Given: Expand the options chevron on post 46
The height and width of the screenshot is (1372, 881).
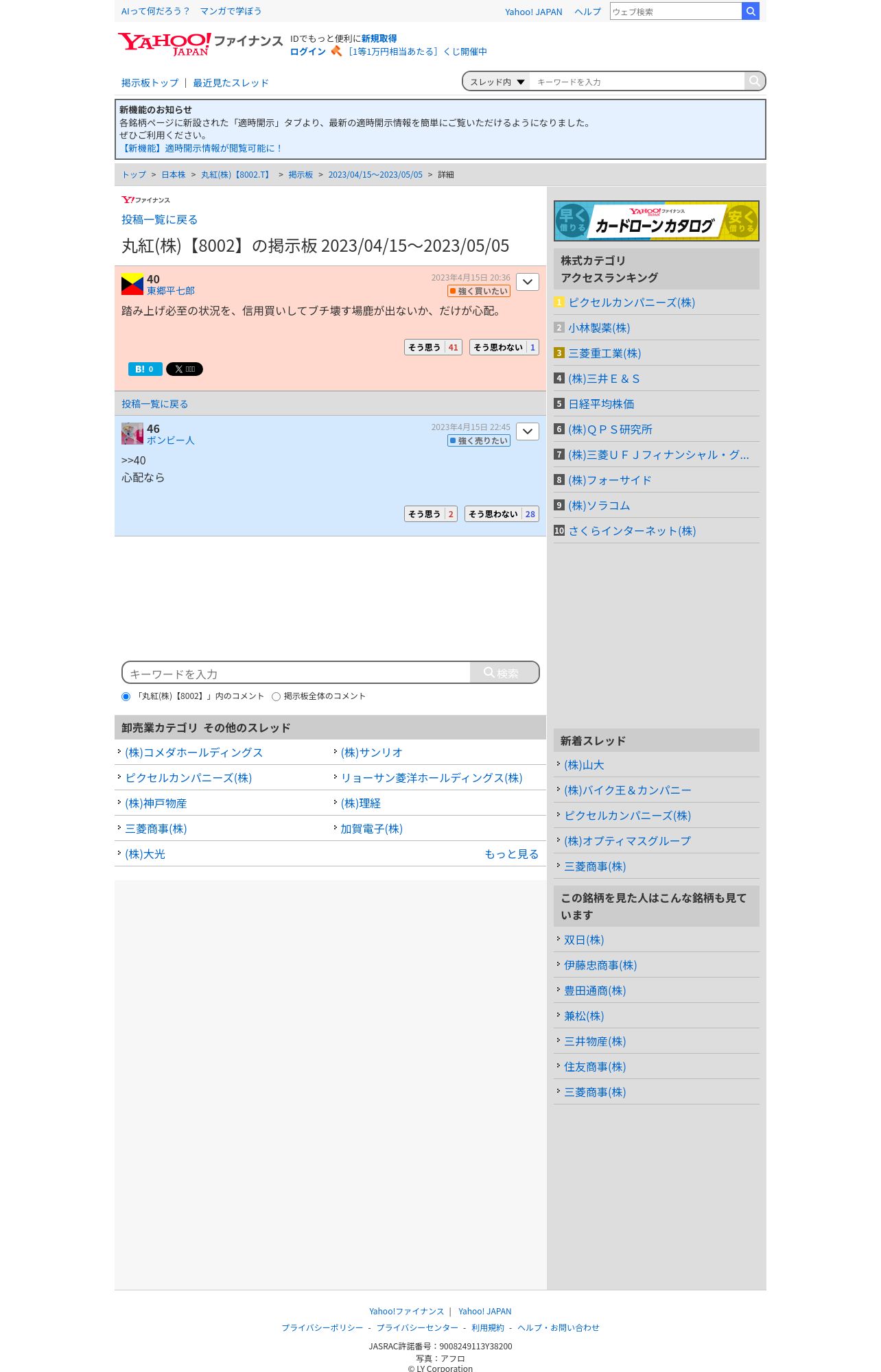Looking at the screenshot, I should [528, 431].
